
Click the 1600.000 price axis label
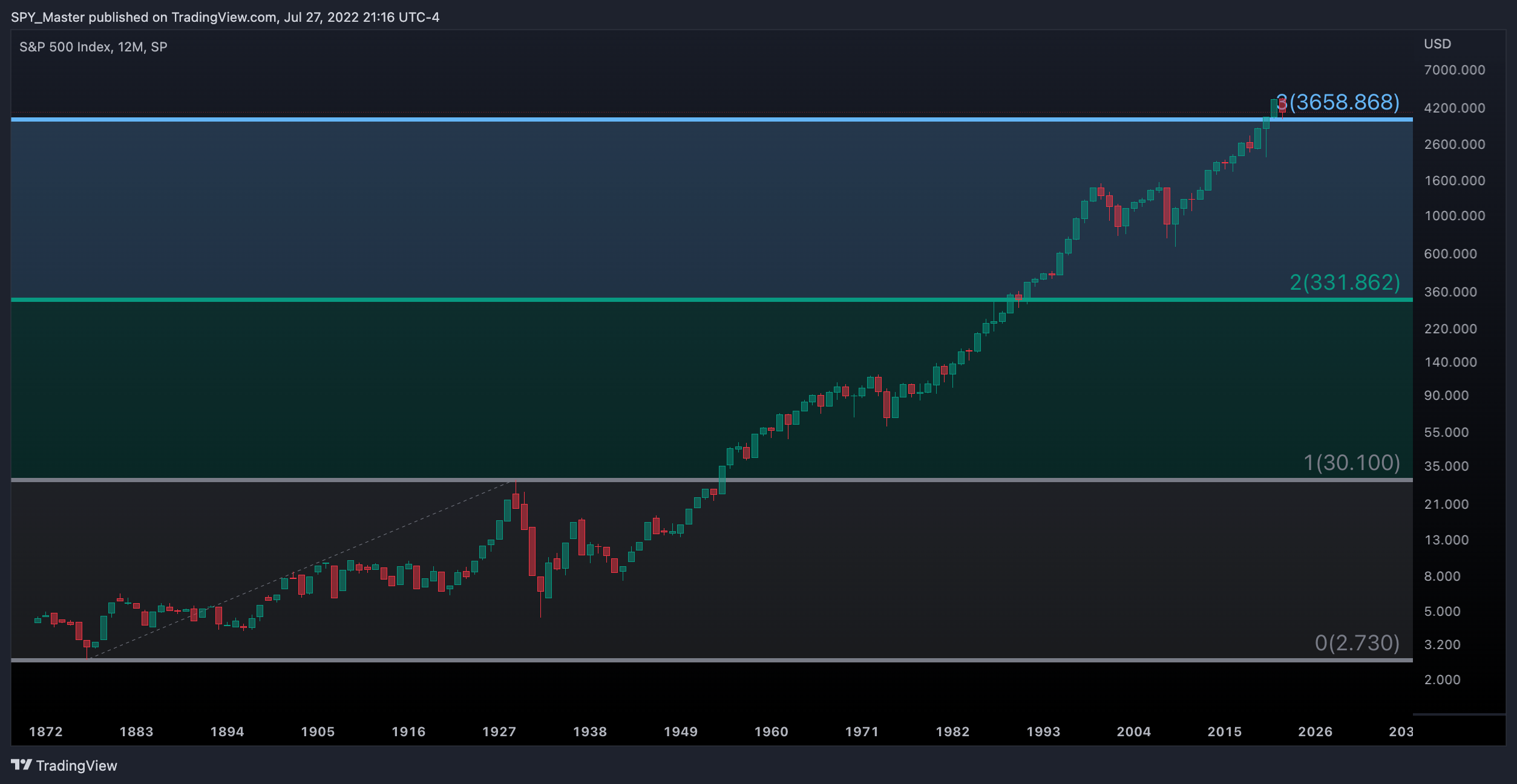[x=1455, y=181]
